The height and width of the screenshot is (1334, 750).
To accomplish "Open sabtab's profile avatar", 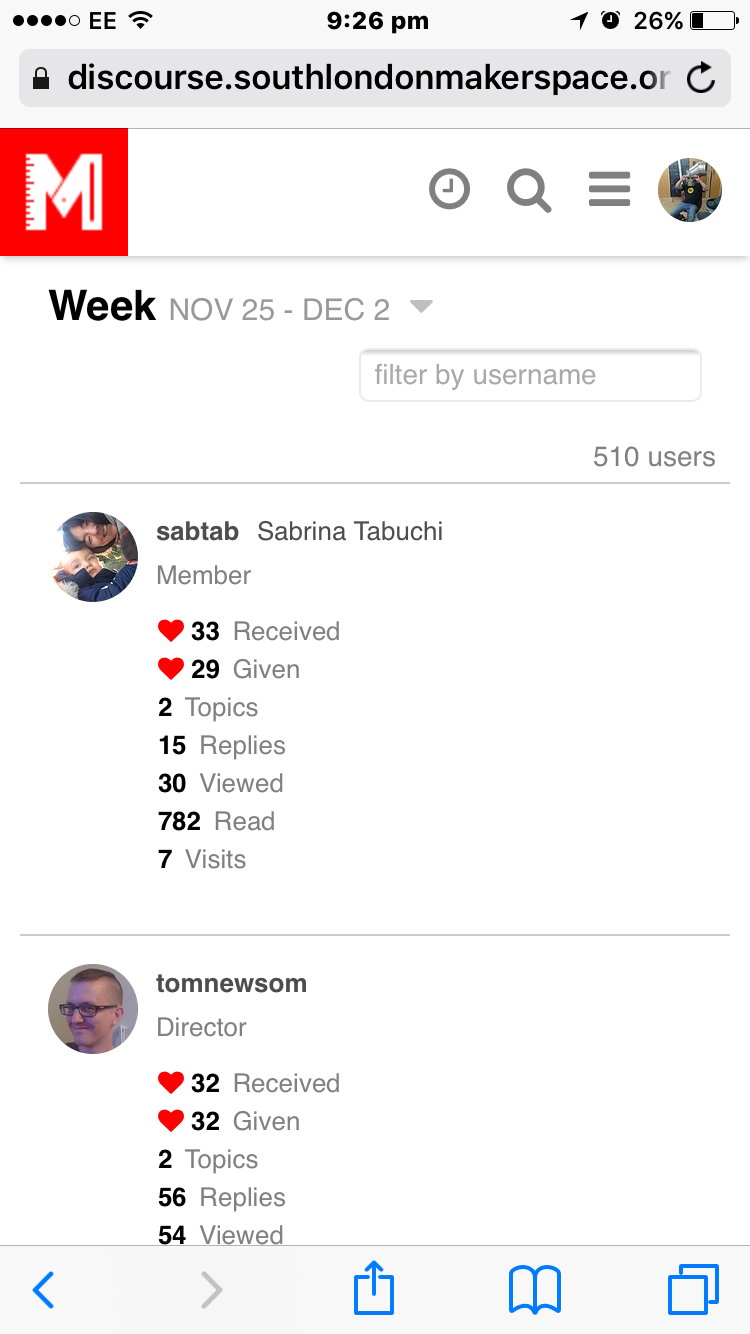I will pyautogui.click(x=93, y=557).
